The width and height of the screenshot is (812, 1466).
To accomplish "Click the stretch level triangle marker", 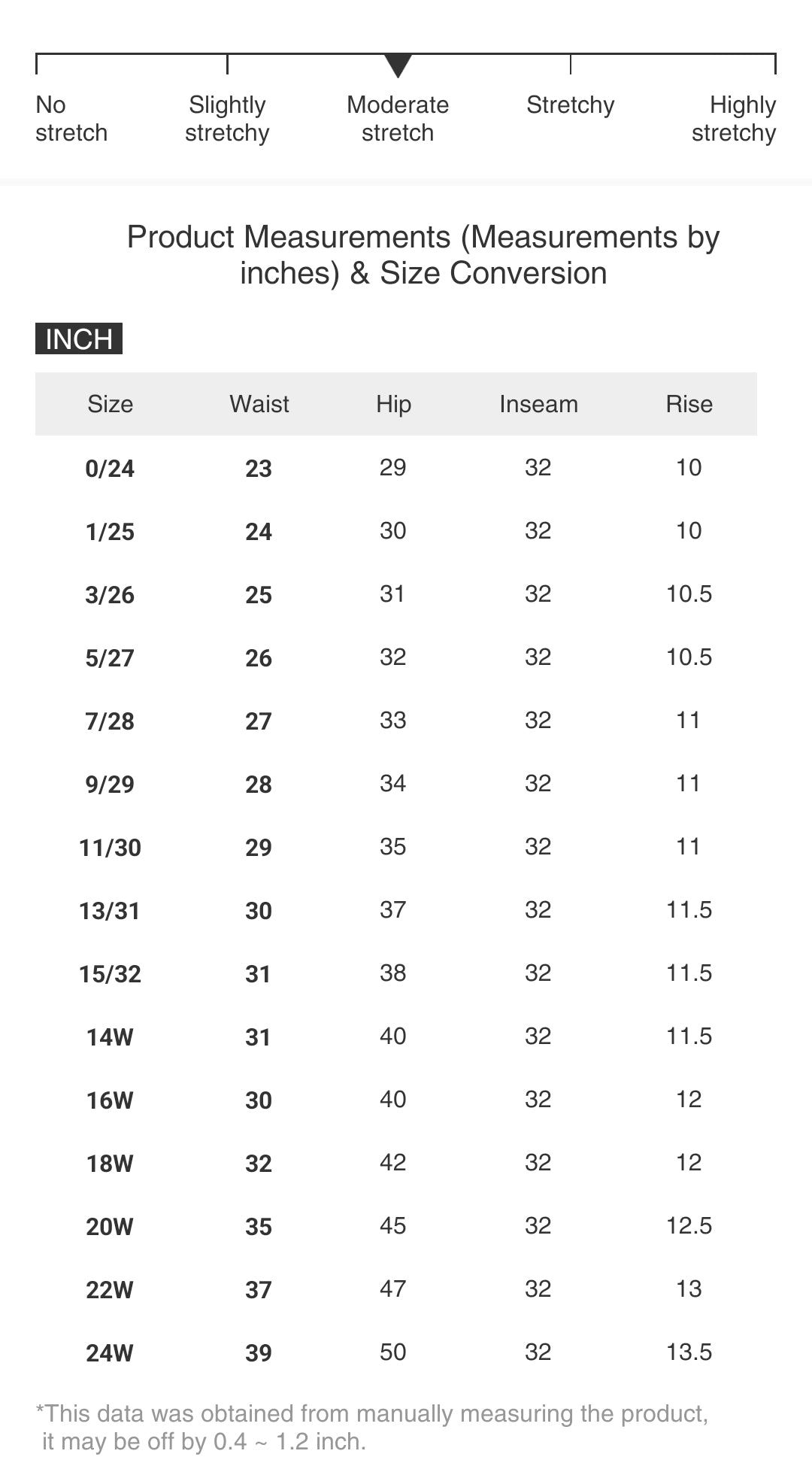I will pos(398,65).
